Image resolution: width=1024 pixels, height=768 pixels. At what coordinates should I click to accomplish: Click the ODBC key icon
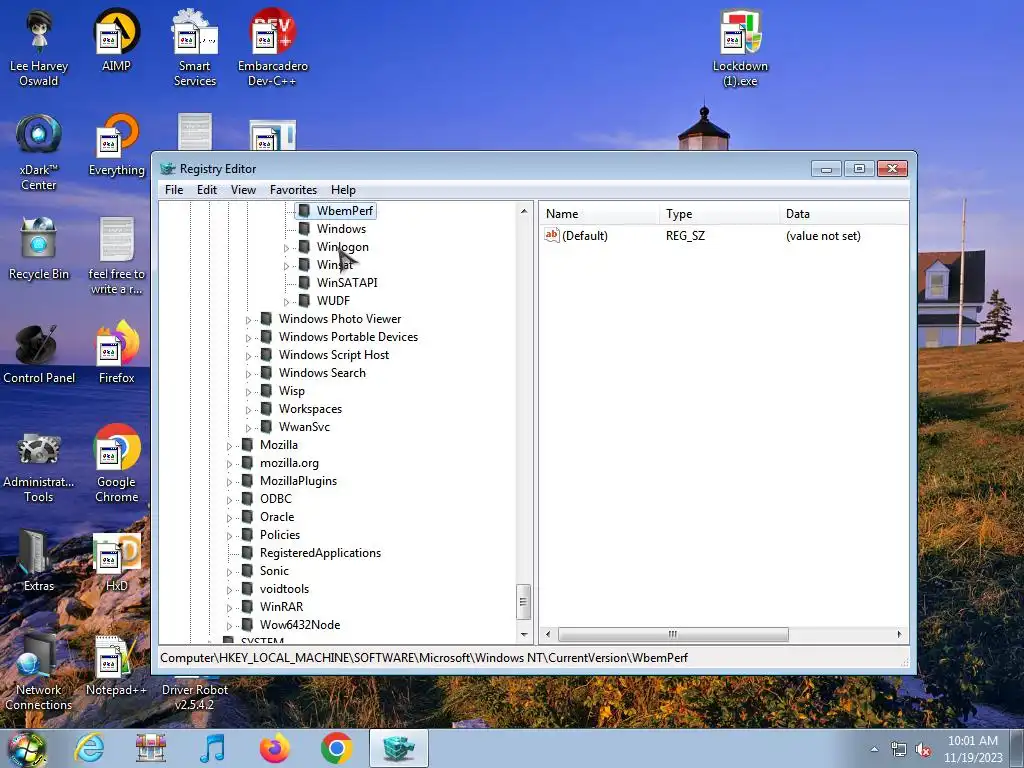pyautogui.click(x=248, y=498)
